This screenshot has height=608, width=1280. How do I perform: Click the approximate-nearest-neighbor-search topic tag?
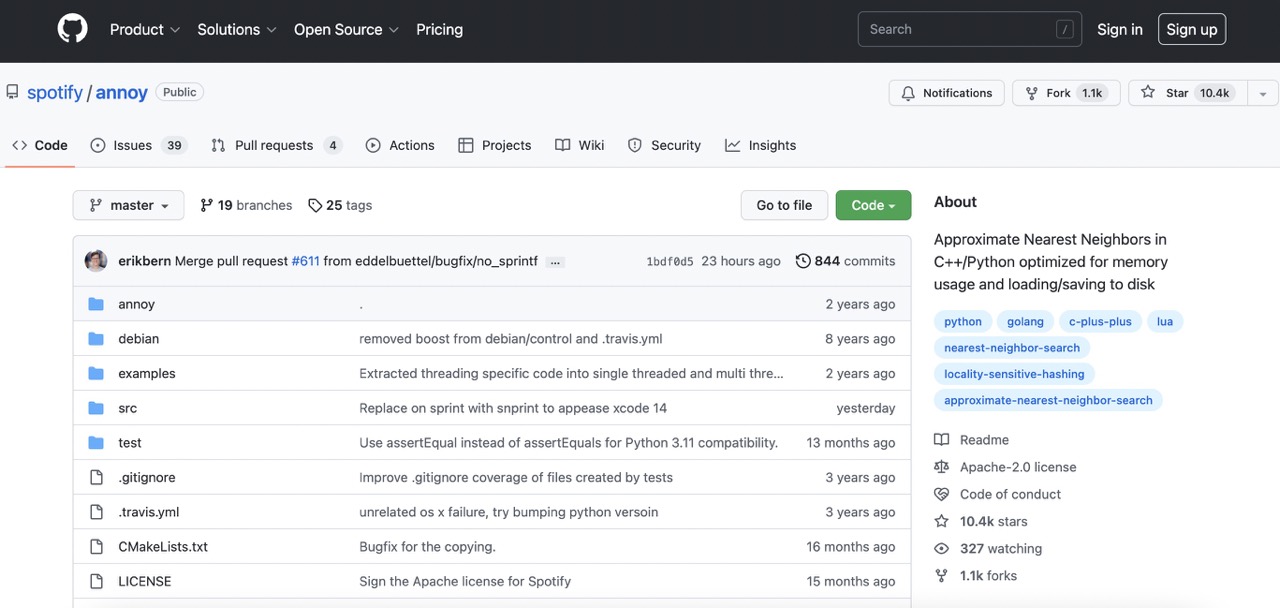[1048, 400]
